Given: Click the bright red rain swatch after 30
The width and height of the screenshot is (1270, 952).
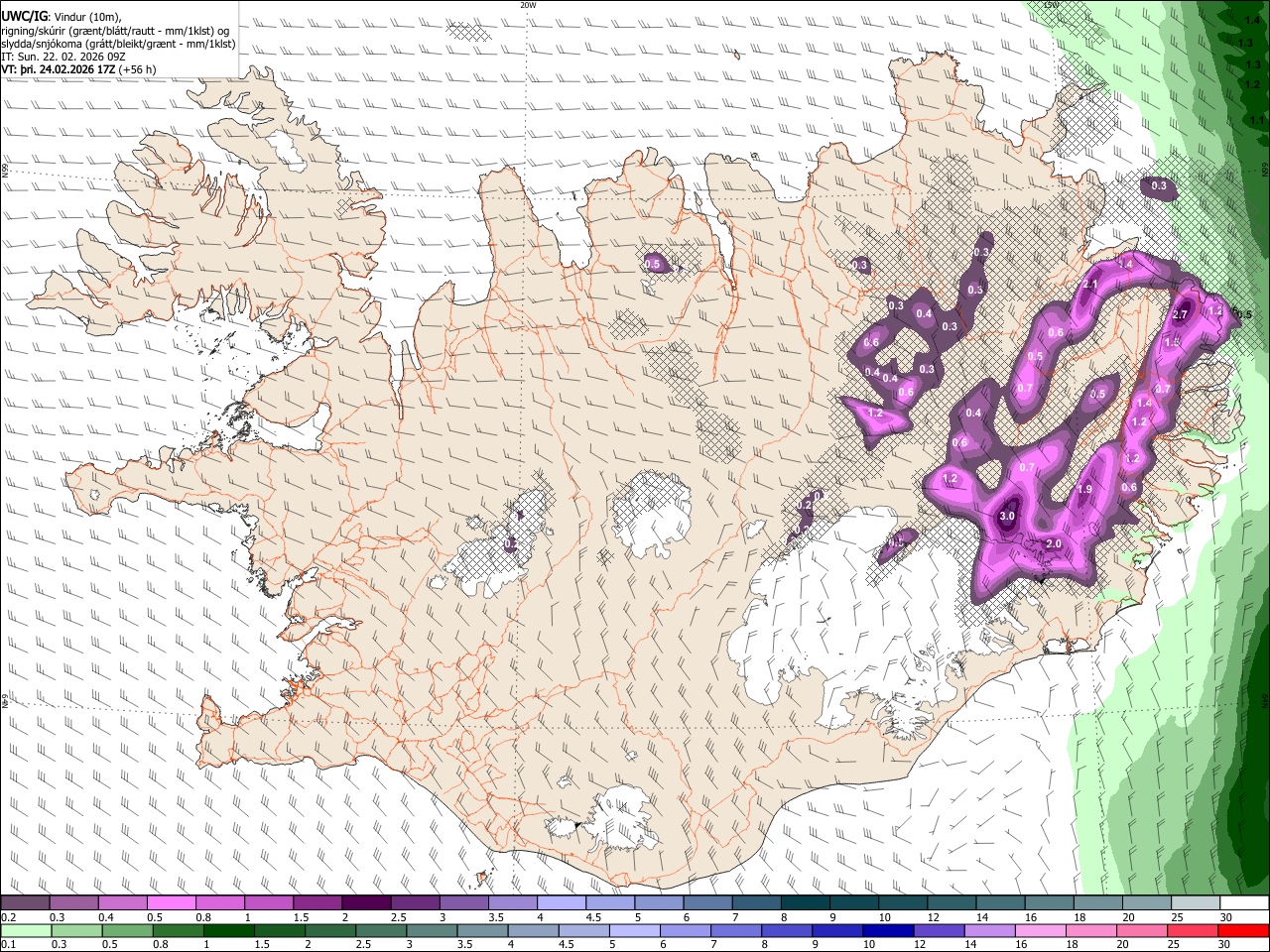Looking at the screenshot, I should tap(1244, 930).
